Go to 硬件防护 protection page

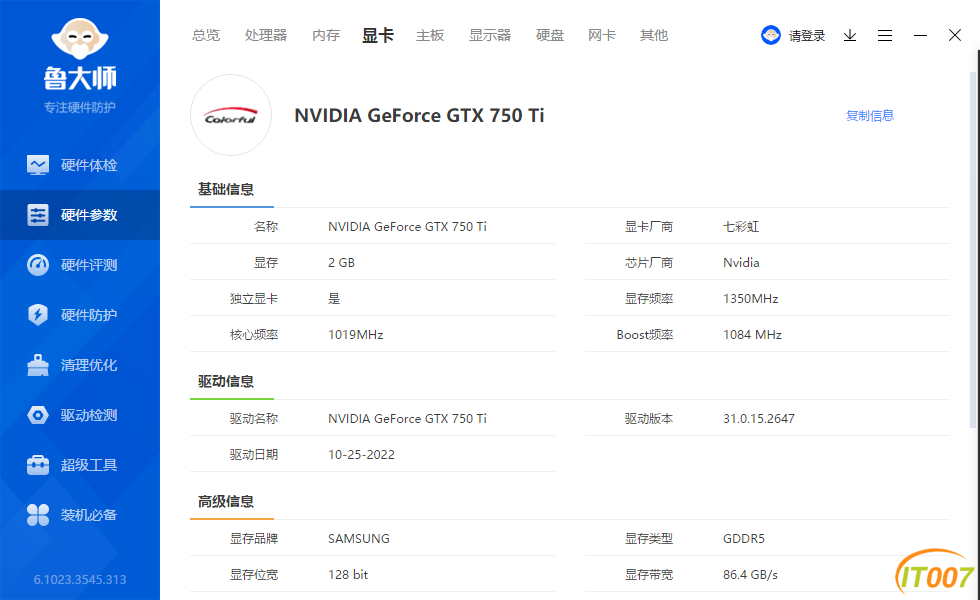click(x=80, y=315)
